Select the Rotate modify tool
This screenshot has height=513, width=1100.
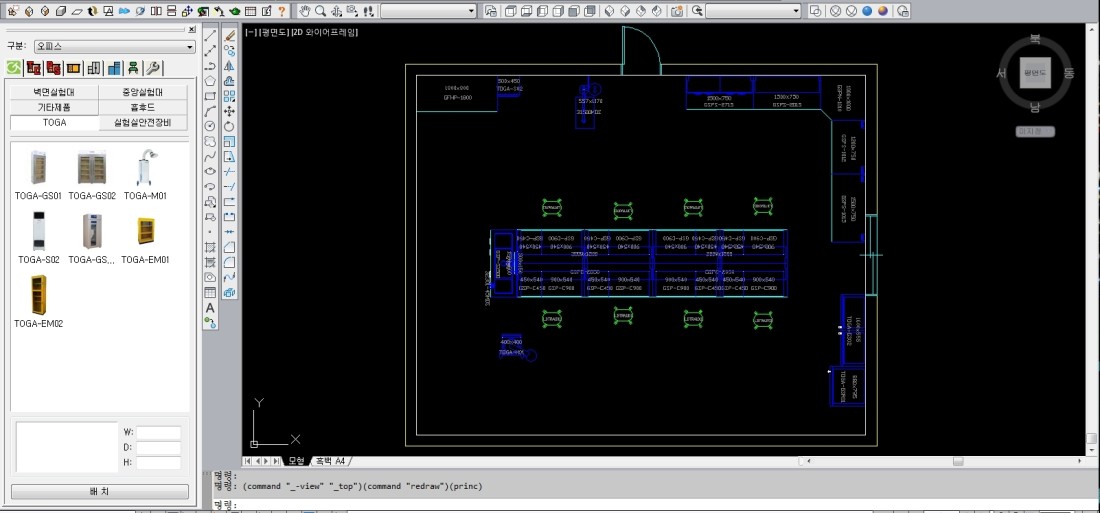(x=229, y=126)
